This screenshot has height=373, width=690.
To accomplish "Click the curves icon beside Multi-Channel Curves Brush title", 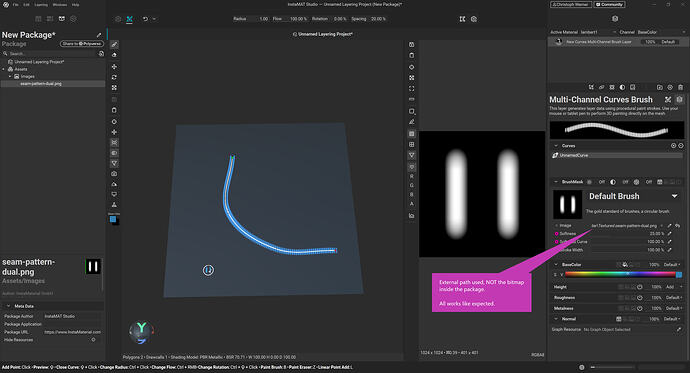I will coord(668,99).
